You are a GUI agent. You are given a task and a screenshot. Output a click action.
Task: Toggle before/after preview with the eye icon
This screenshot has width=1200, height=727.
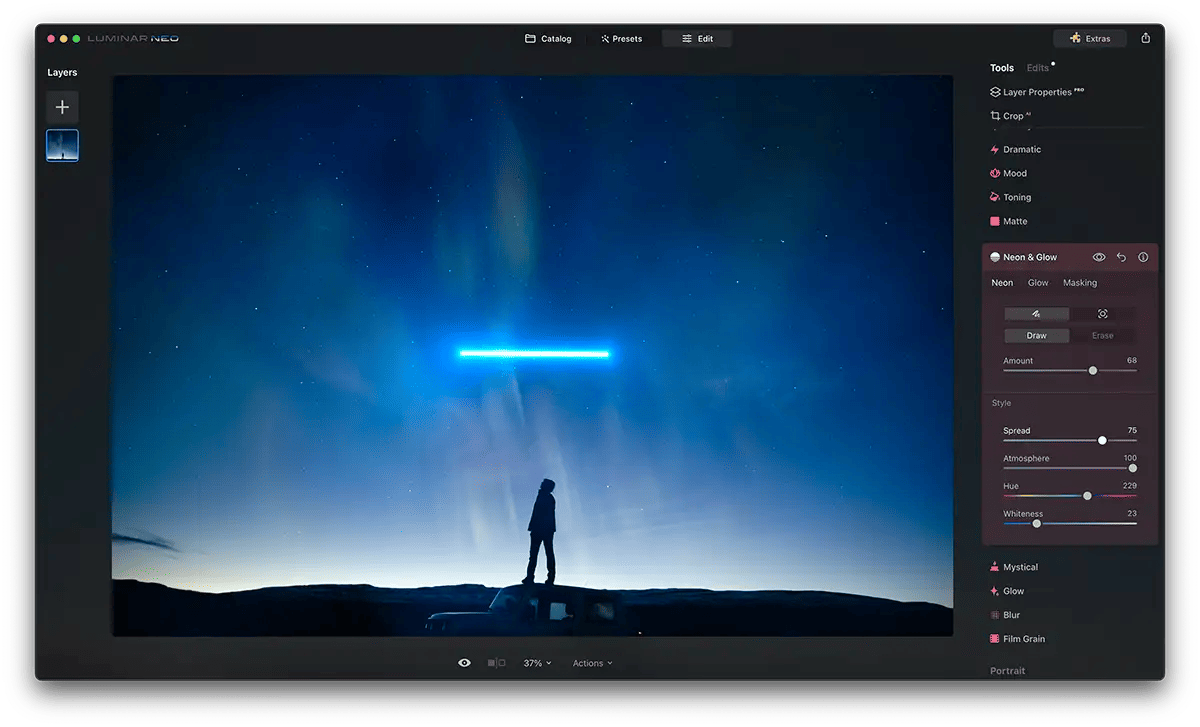coord(464,662)
